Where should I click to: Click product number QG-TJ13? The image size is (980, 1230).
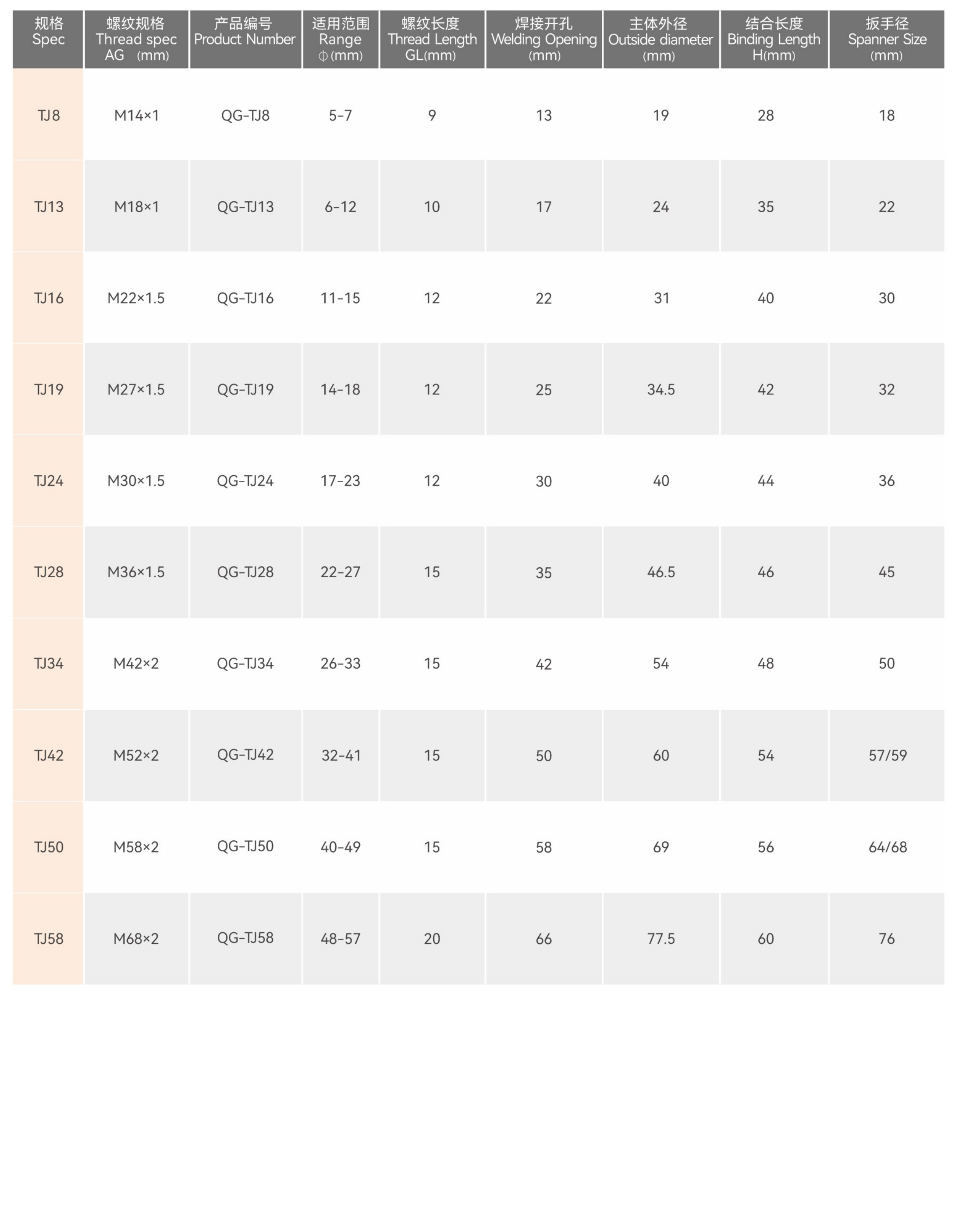[x=245, y=206]
